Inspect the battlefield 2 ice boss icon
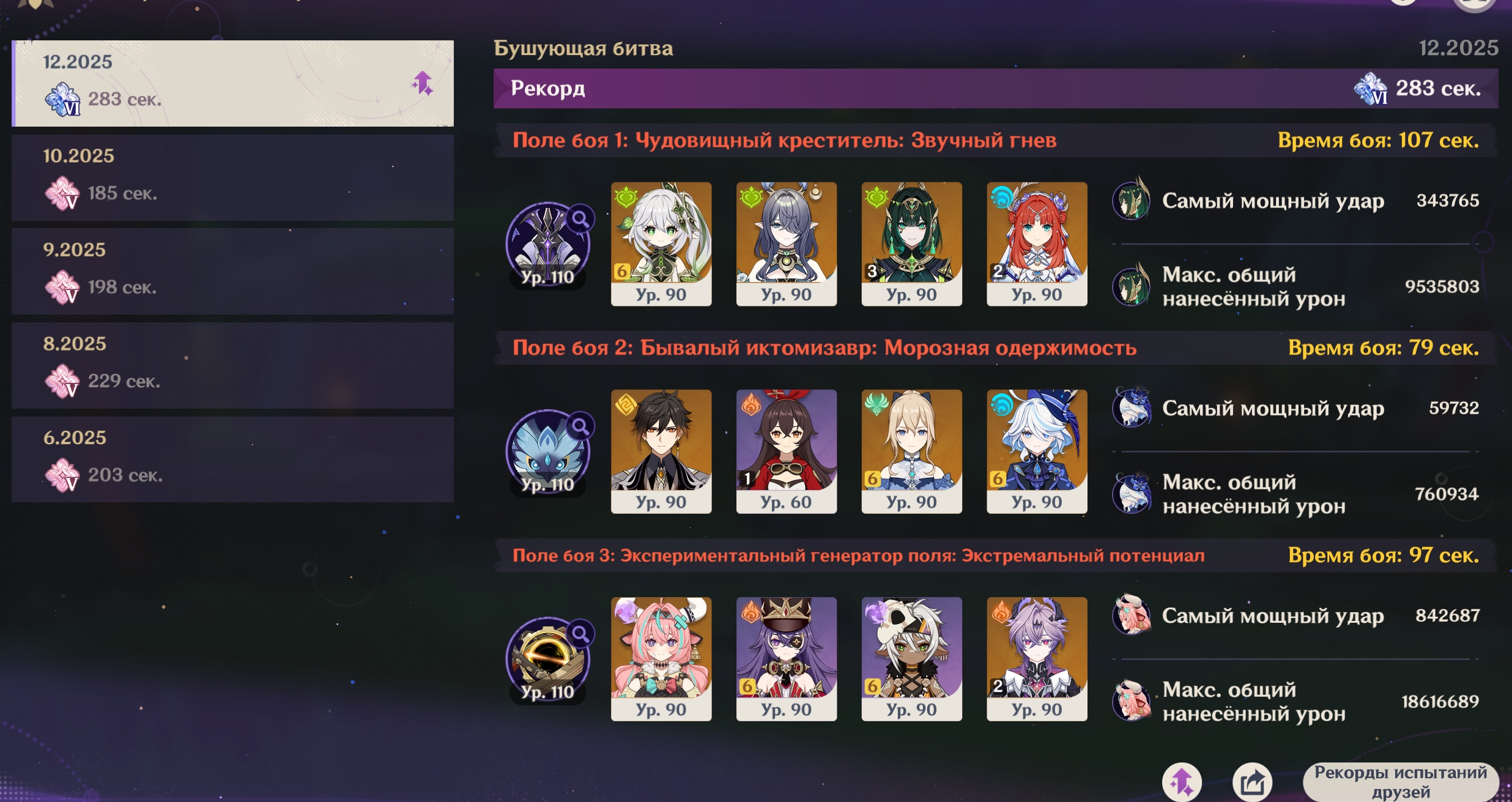Viewport: 1512px width, 802px height. click(x=548, y=451)
